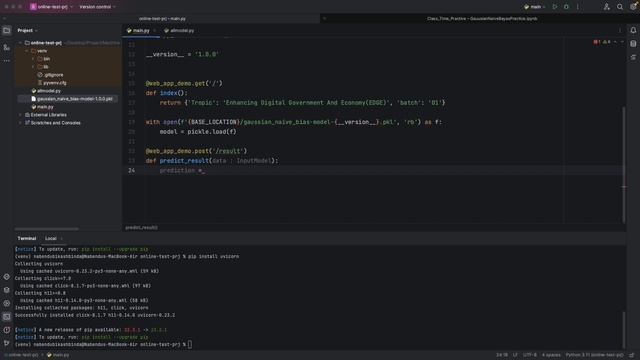Screen dimensions: 640x360
Task: Open IDE Settings gear icon top right
Action: tap(633, 7)
